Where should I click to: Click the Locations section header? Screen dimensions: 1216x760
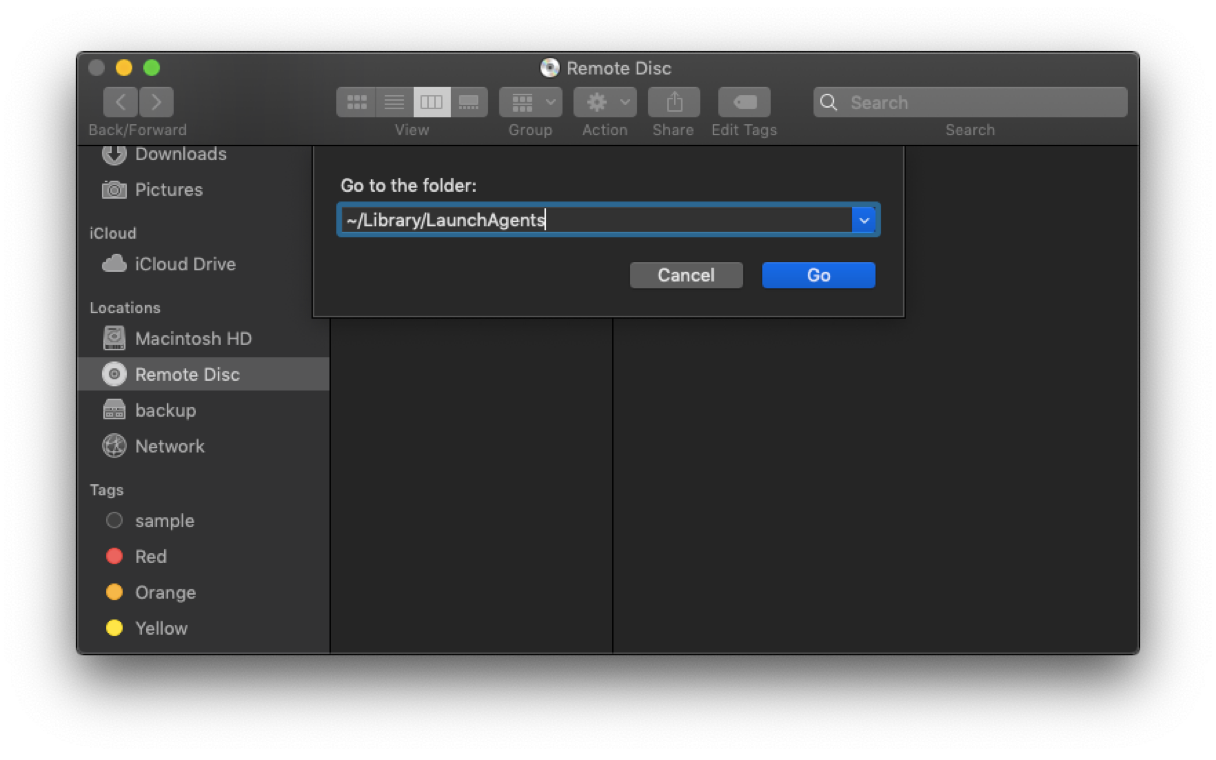coord(125,308)
